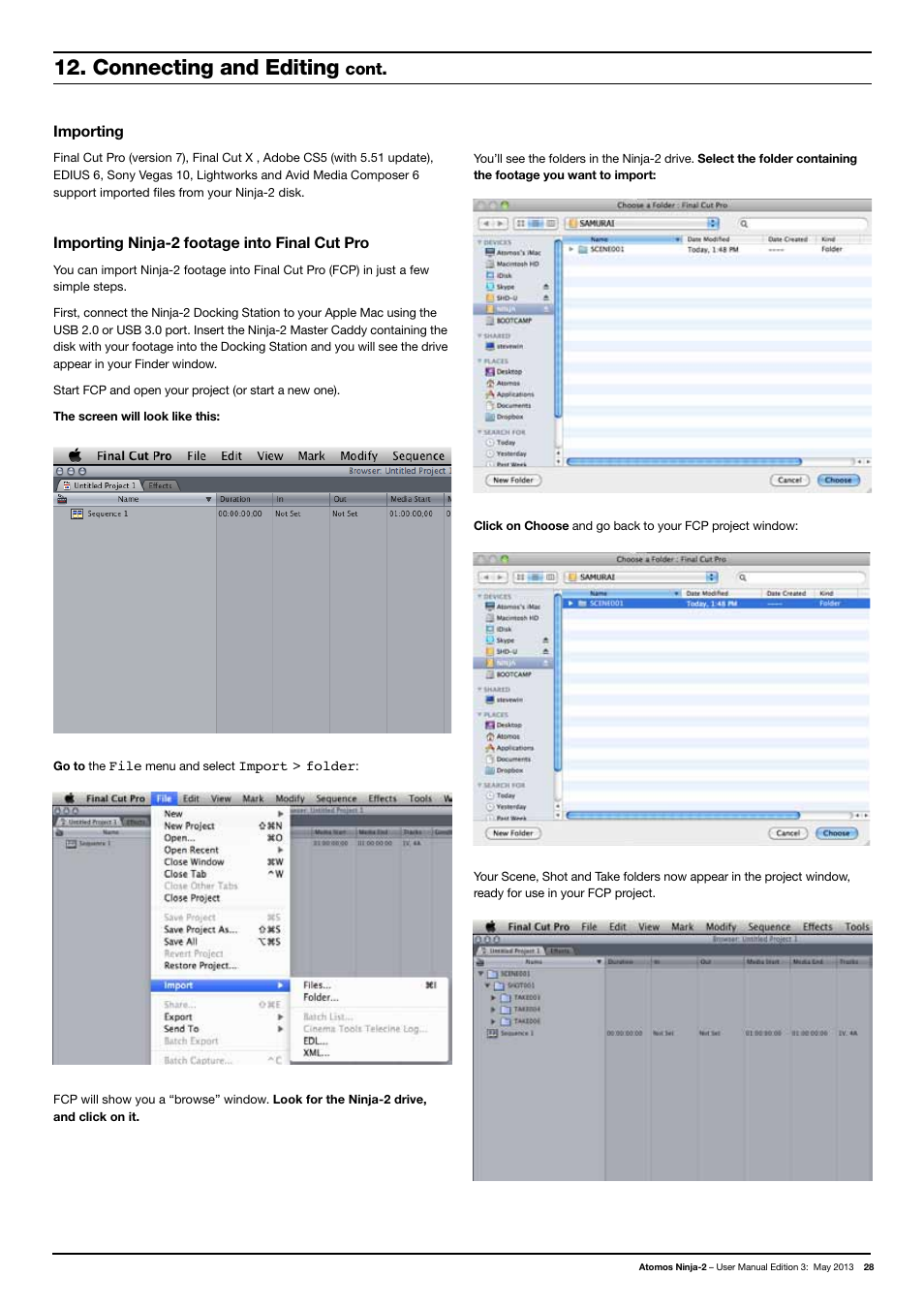
Task: Collapse the PLACES section in the upper dialog sidebar
Action: coord(478,360)
